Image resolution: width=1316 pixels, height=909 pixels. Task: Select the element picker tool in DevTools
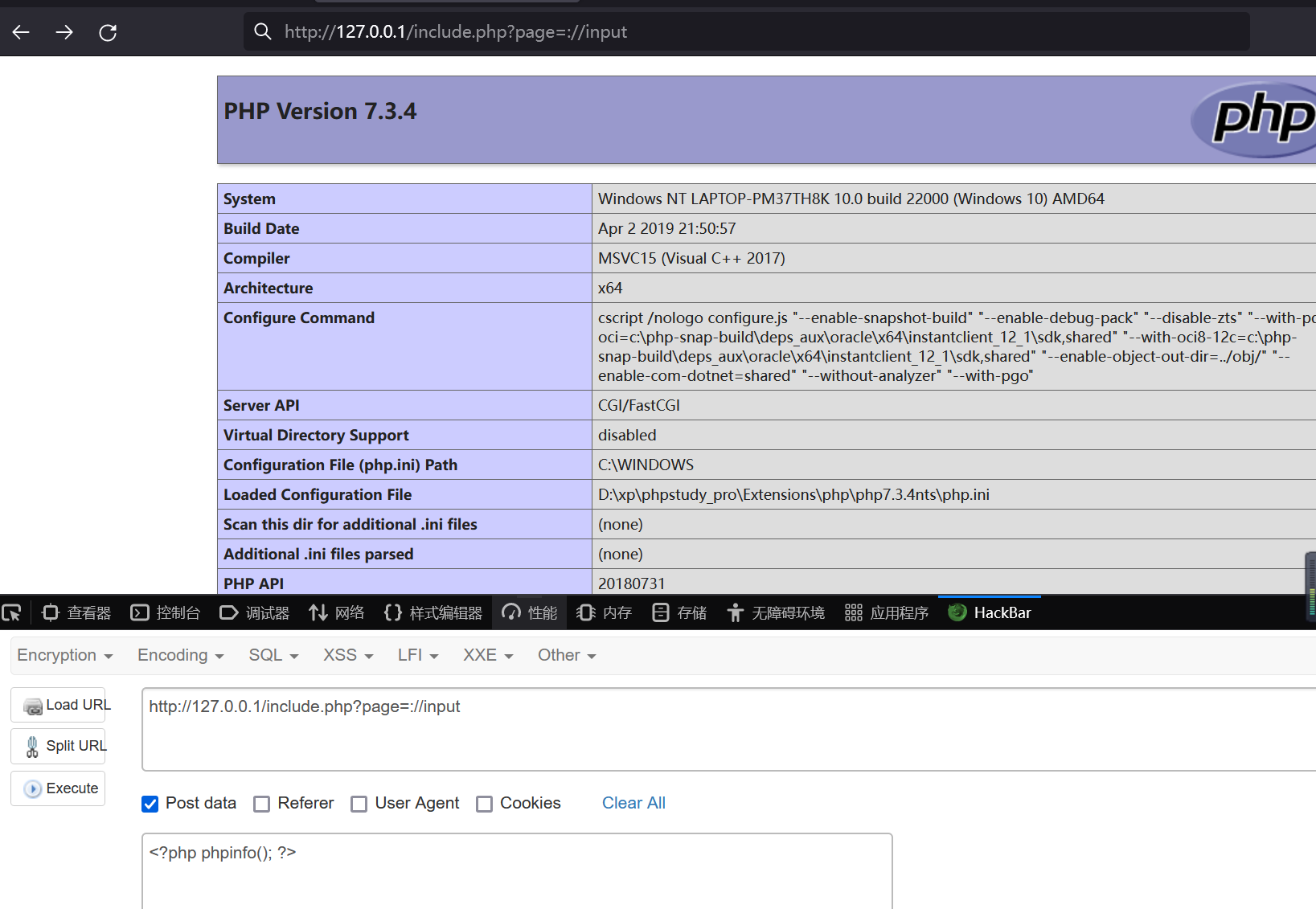click(x=12, y=612)
